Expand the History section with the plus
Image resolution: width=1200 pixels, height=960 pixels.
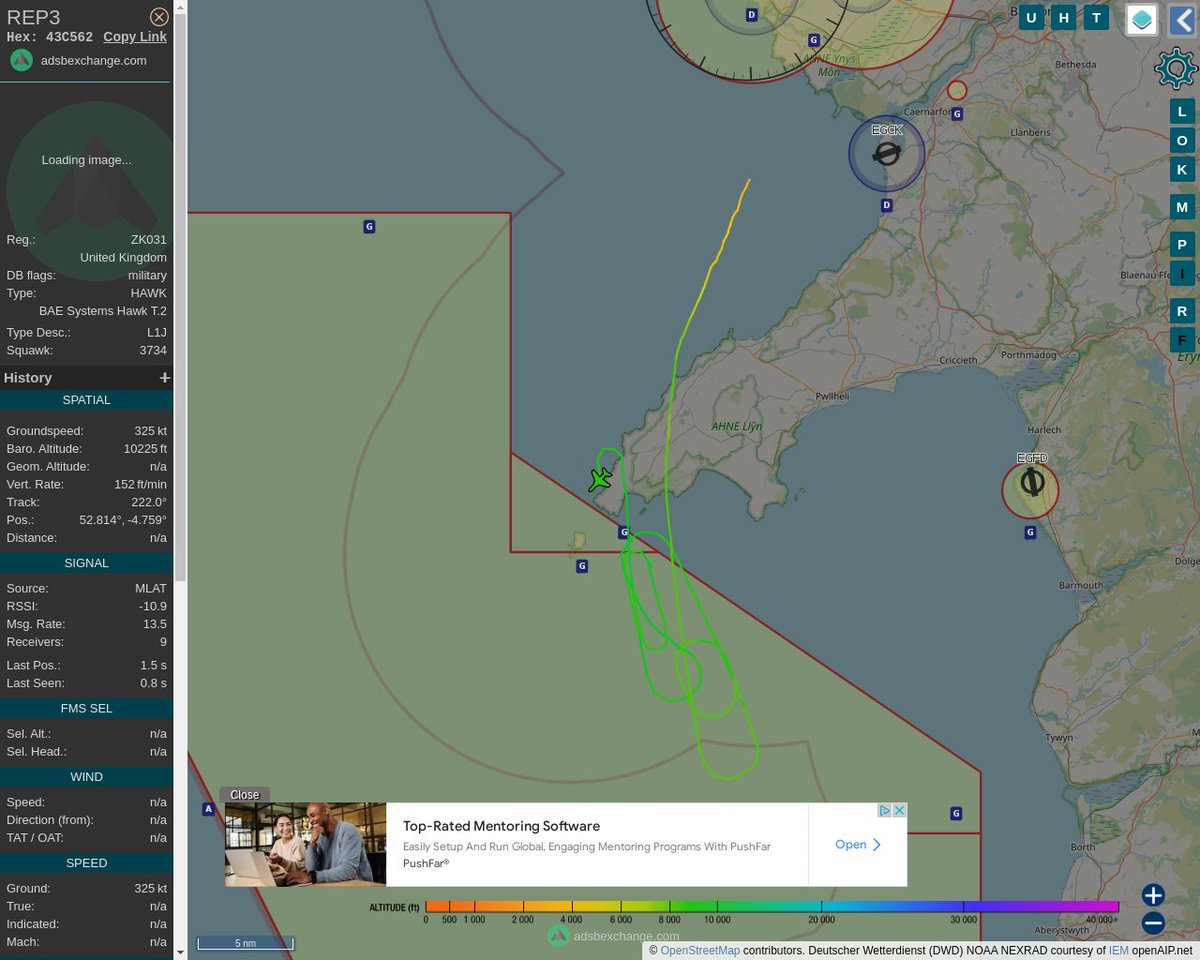166,378
